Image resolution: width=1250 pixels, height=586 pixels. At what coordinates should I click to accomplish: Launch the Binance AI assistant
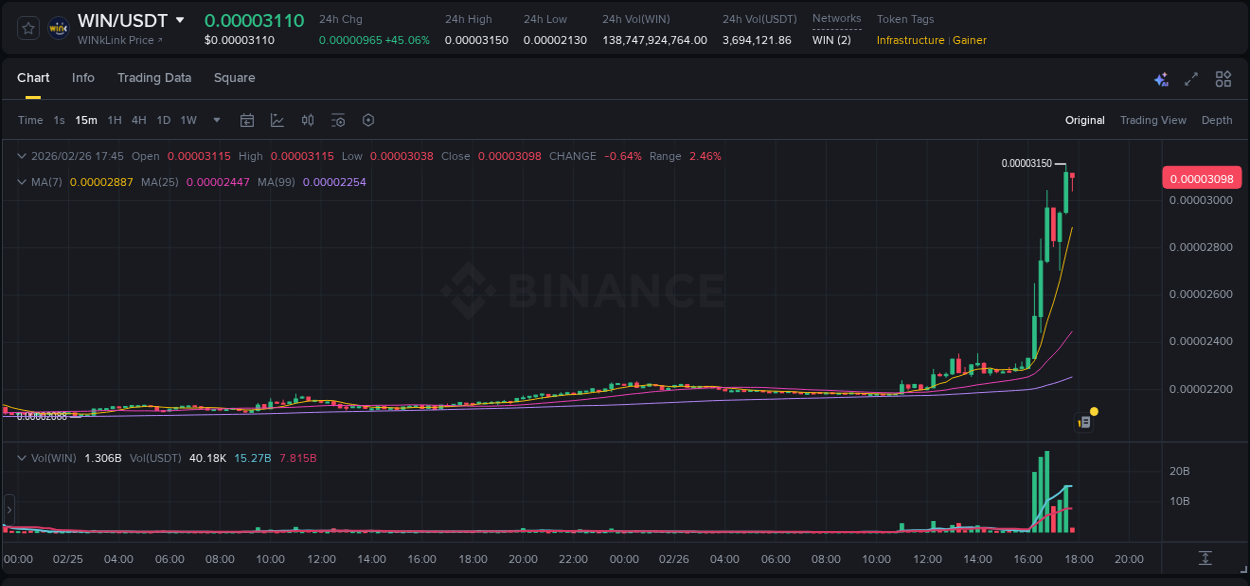(1160, 78)
